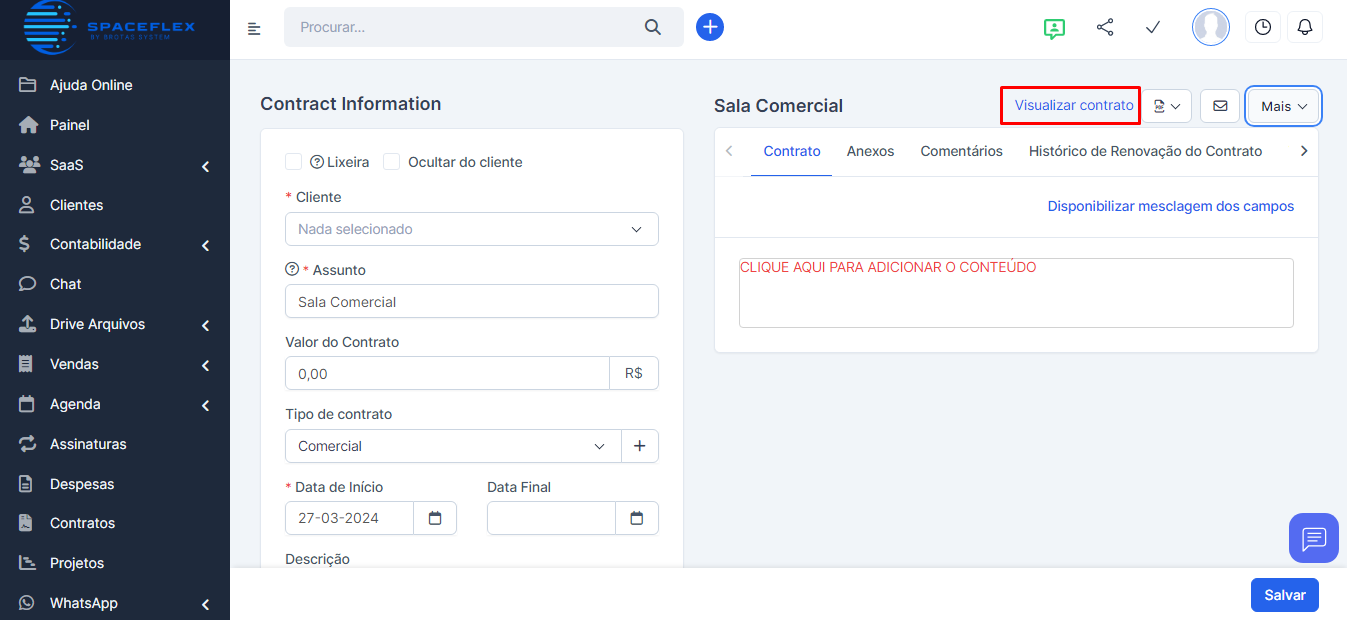Expand the PDF export dropdown
This screenshot has height=620, width=1347.
point(1166,106)
